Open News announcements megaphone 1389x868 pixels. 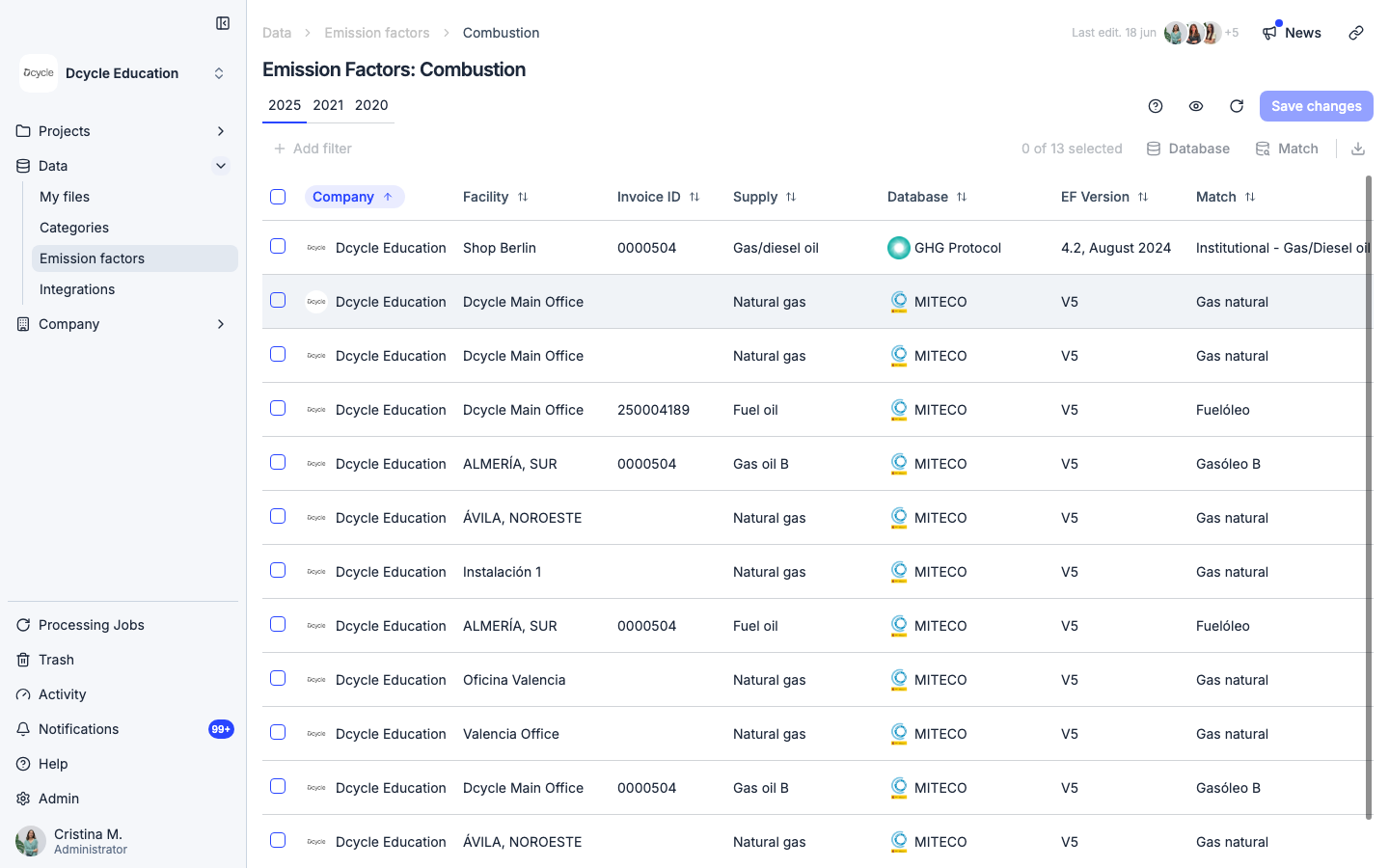coord(1292,33)
